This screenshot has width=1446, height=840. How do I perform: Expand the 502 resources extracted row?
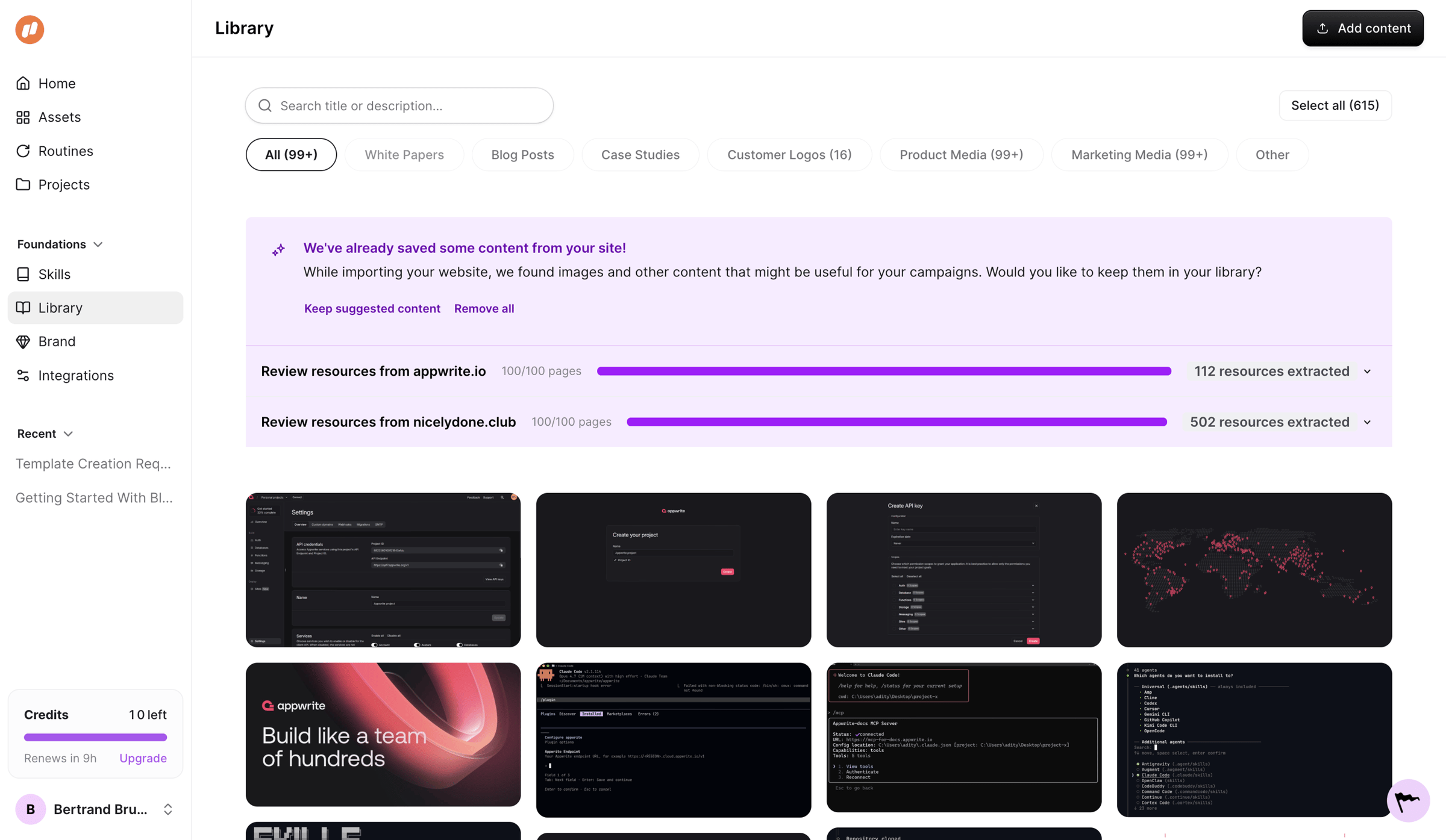point(1367,422)
